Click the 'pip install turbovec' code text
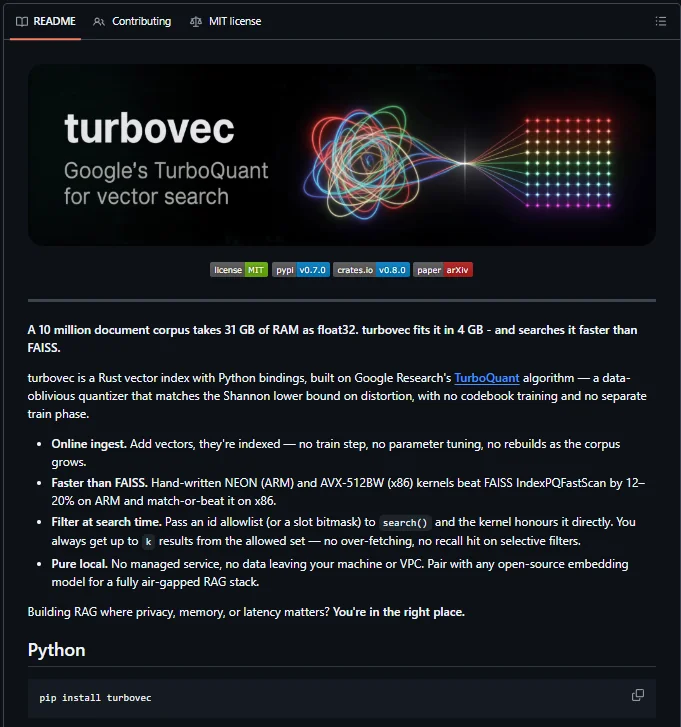 [x=95, y=698]
